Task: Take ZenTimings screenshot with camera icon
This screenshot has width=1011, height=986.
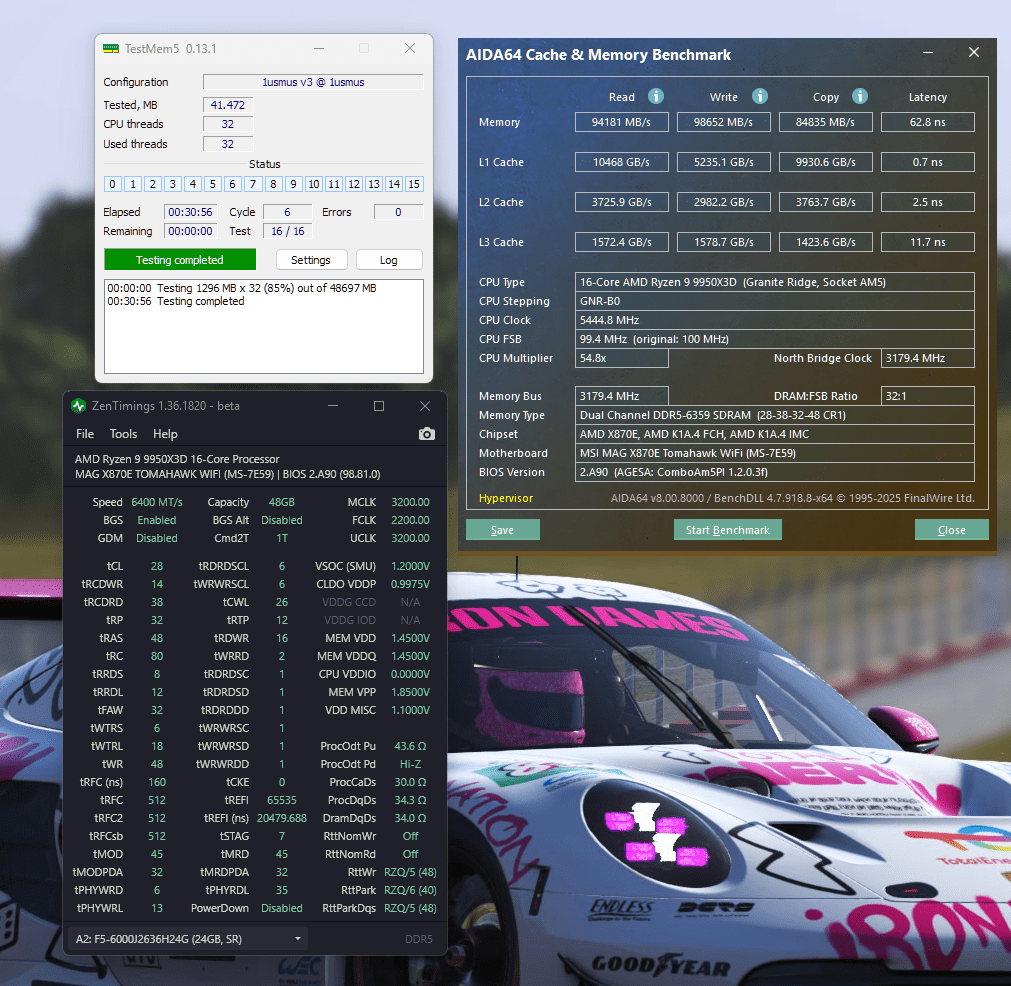Action: click(x=426, y=434)
